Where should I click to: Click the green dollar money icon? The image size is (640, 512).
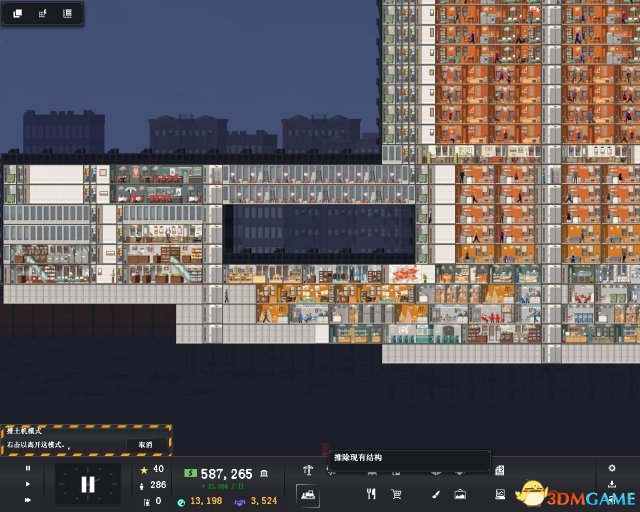(x=190, y=473)
